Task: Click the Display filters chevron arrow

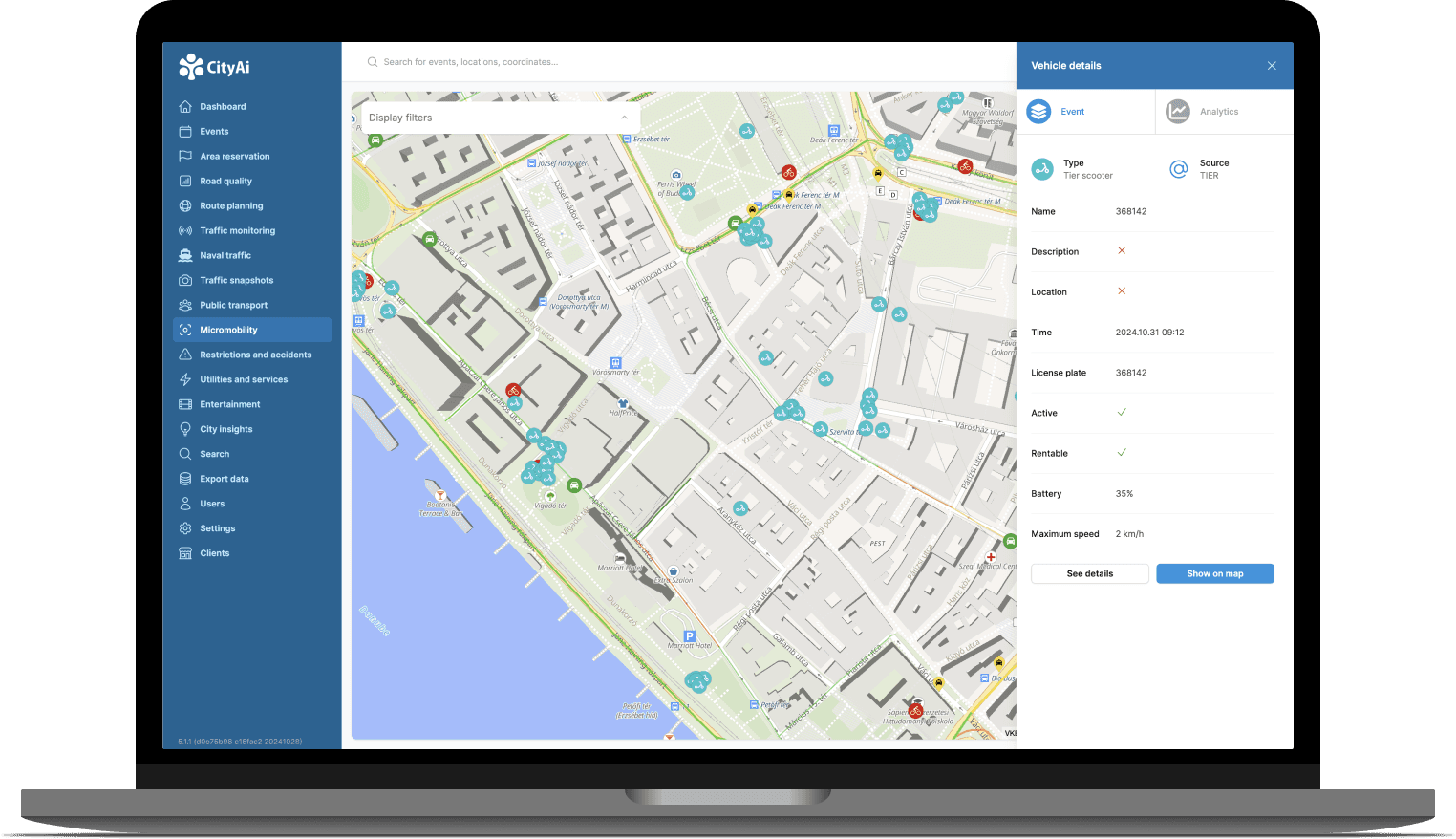Action: pyautogui.click(x=624, y=118)
